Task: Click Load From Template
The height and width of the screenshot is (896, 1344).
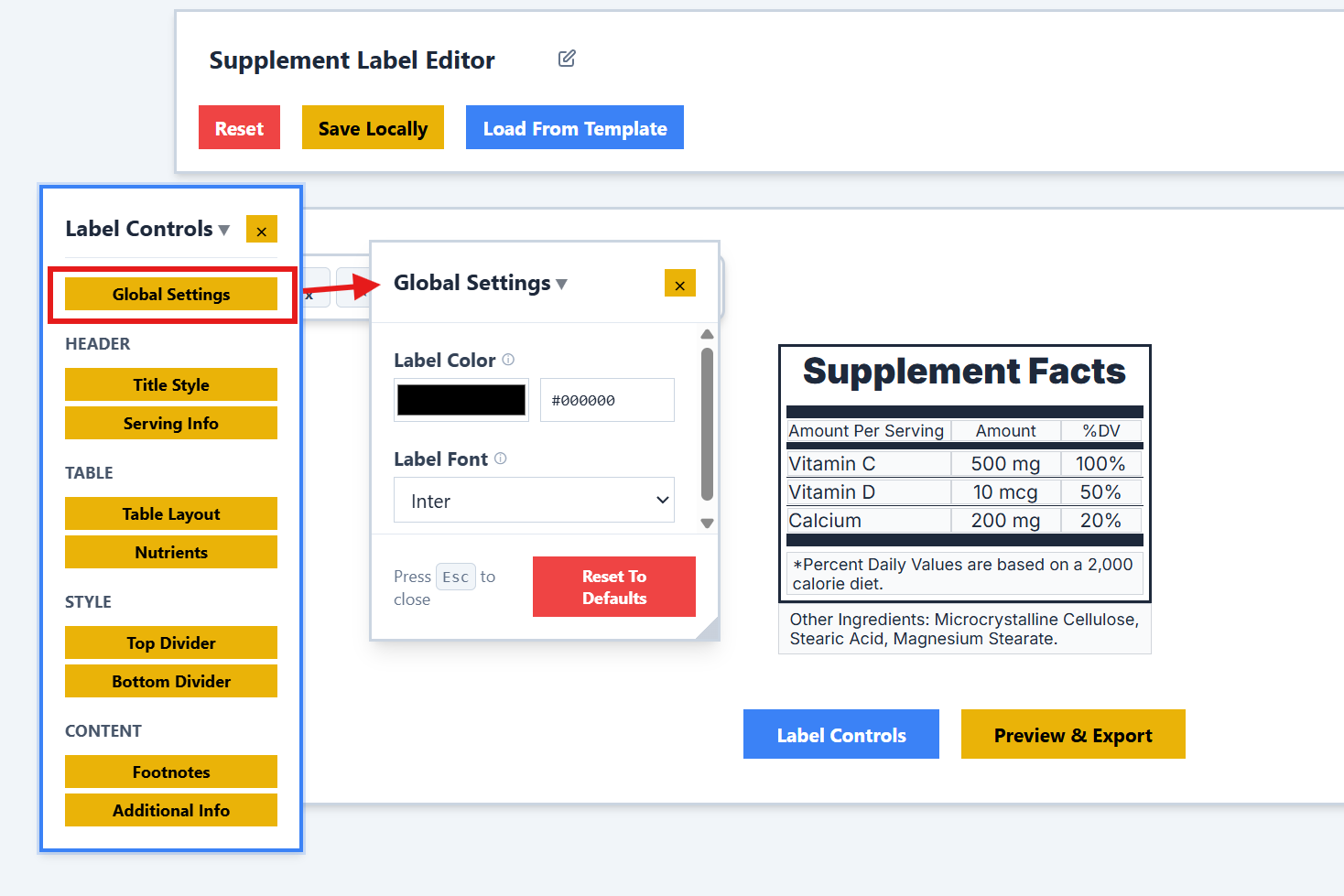Action: click(x=574, y=128)
